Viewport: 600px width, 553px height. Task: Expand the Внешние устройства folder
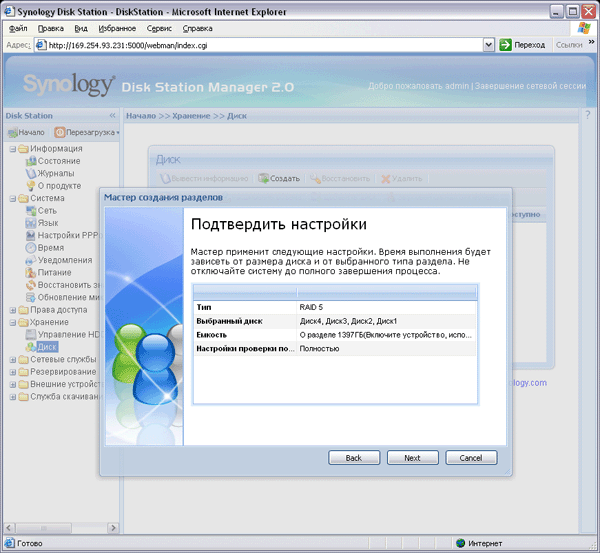tap(13, 384)
